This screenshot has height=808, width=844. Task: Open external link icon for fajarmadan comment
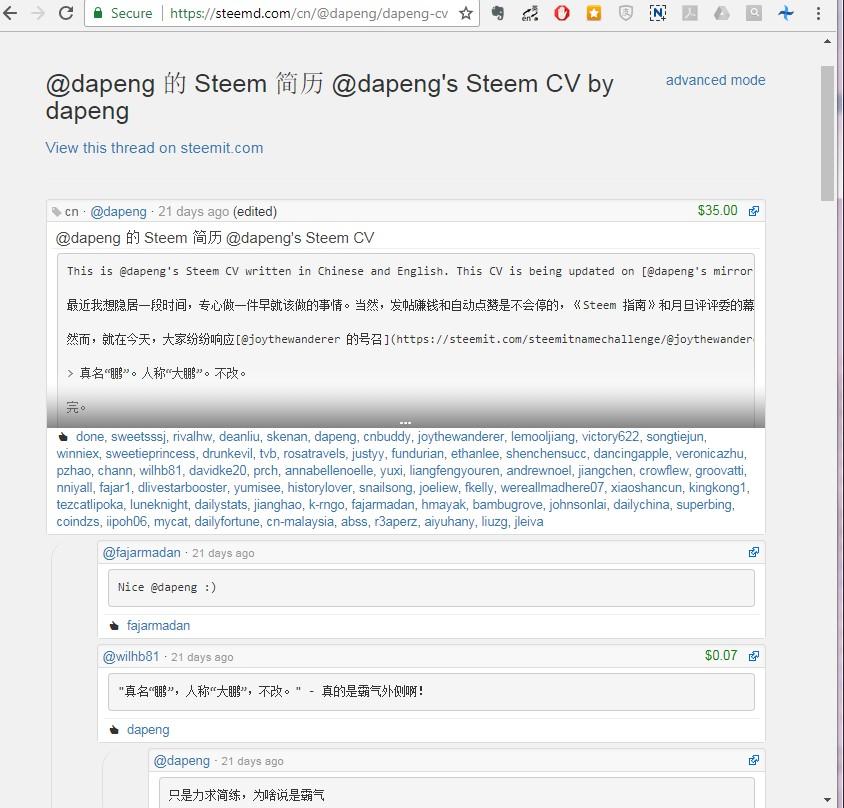pos(754,552)
